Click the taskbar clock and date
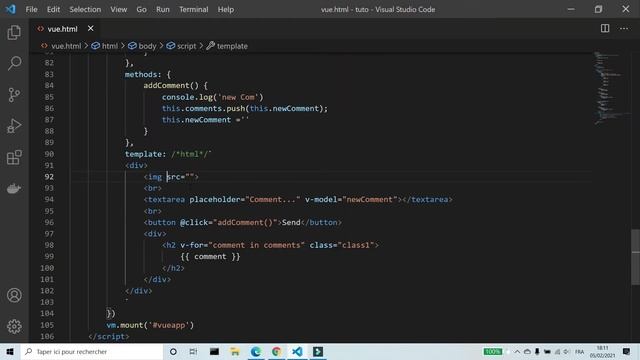640x360 pixels. click(602, 351)
